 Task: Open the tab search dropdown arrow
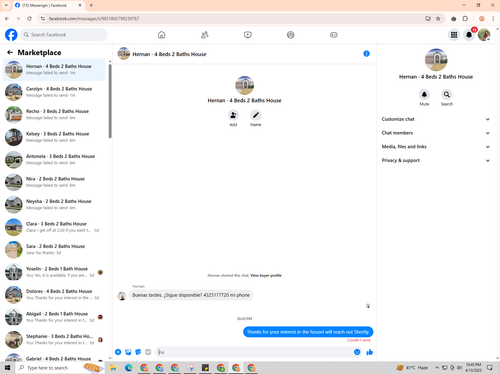(6, 5)
